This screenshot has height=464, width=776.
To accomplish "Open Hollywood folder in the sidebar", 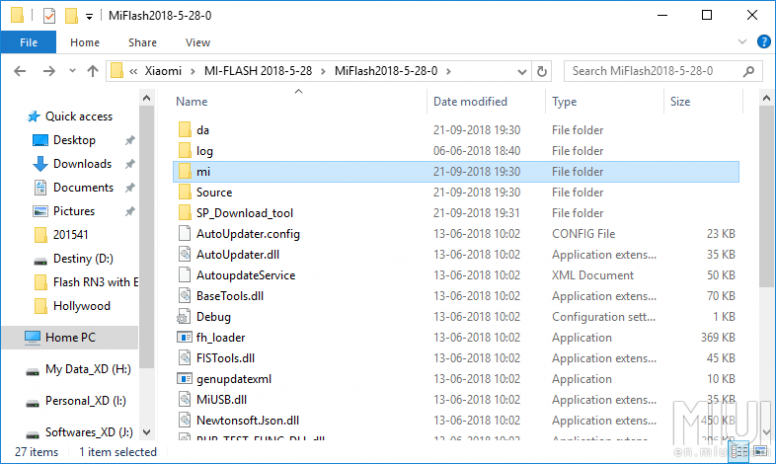I will tap(82, 306).
